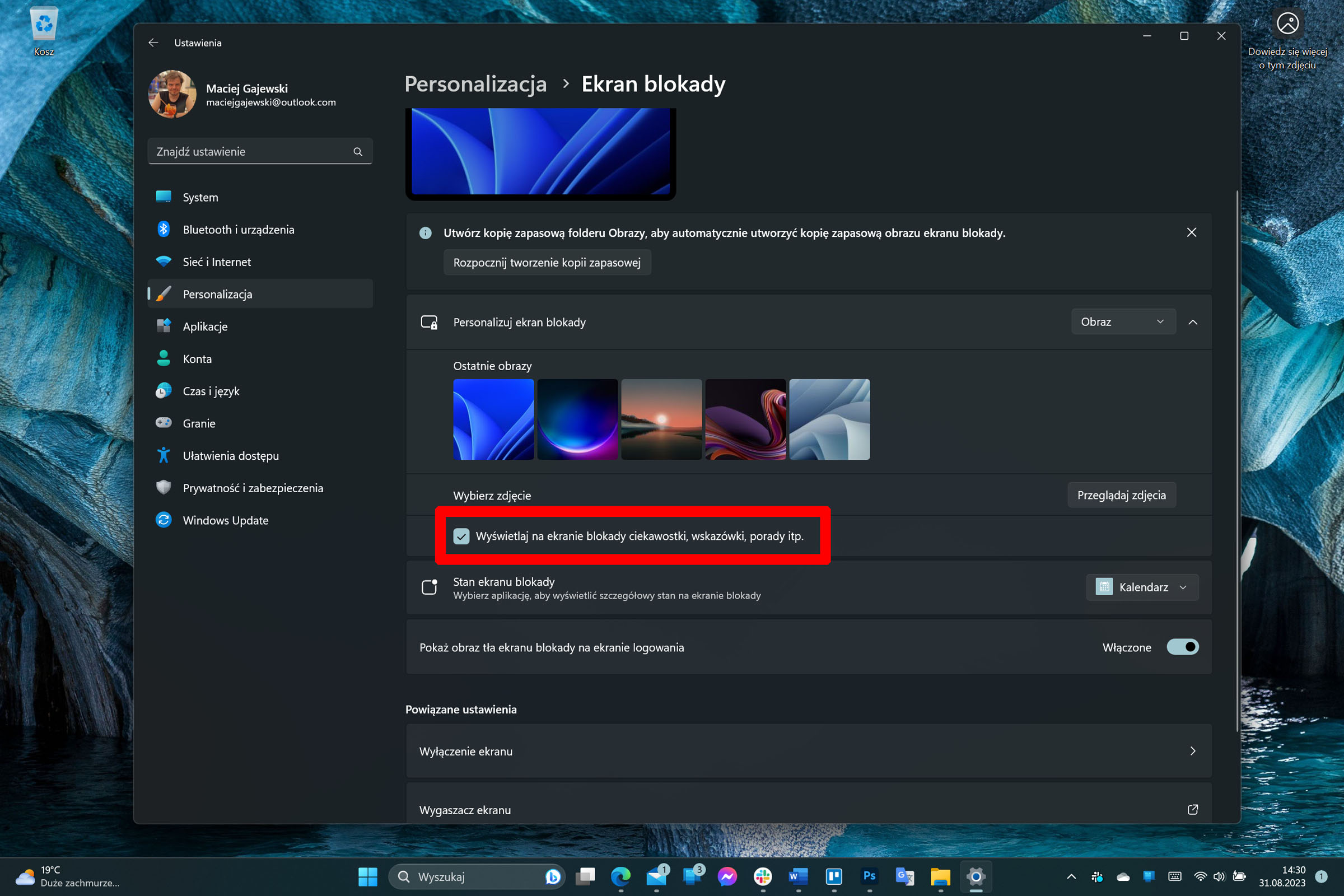Open Trello from the taskbar
1344x896 pixels.
pyautogui.click(x=834, y=876)
